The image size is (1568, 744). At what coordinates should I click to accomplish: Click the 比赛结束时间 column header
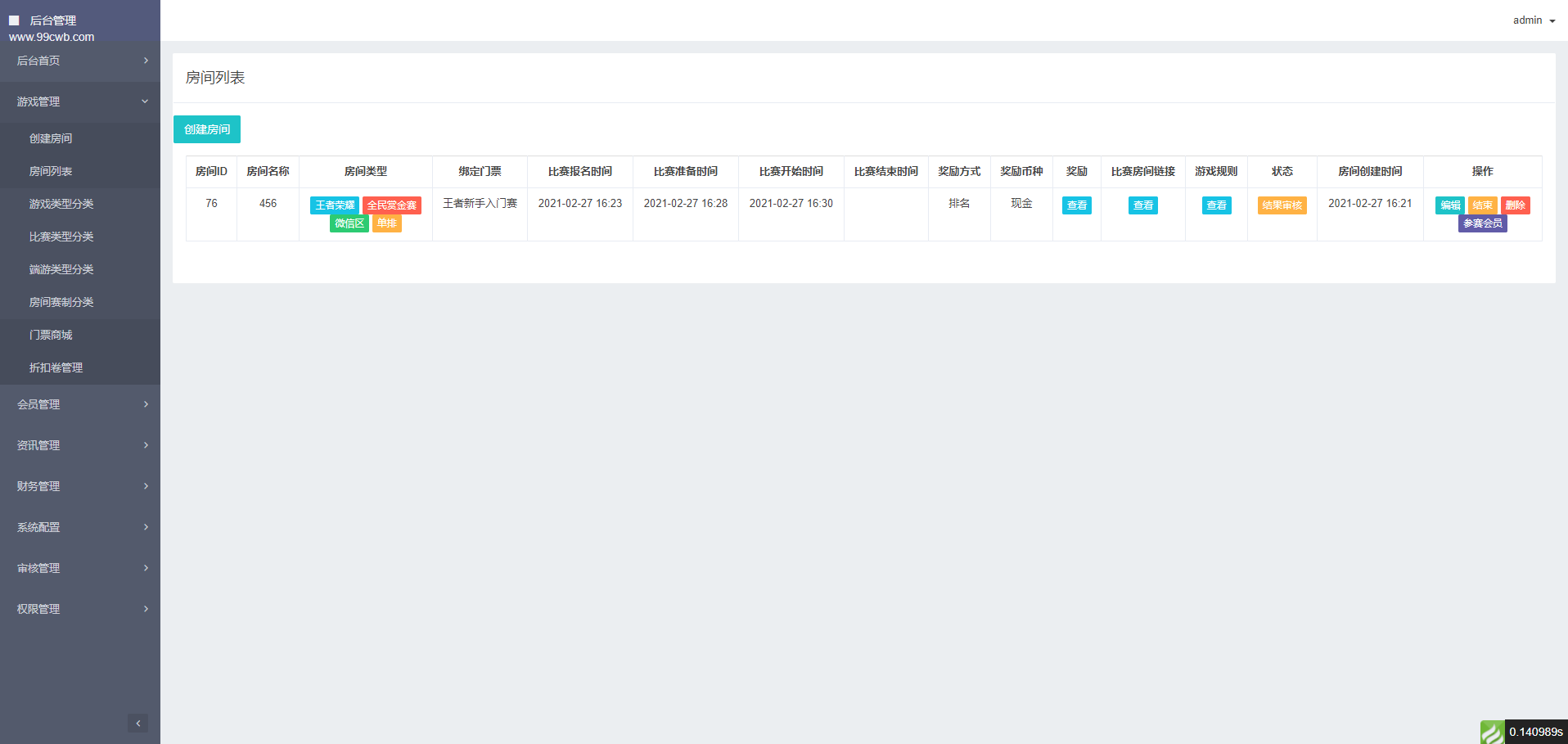coord(886,172)
